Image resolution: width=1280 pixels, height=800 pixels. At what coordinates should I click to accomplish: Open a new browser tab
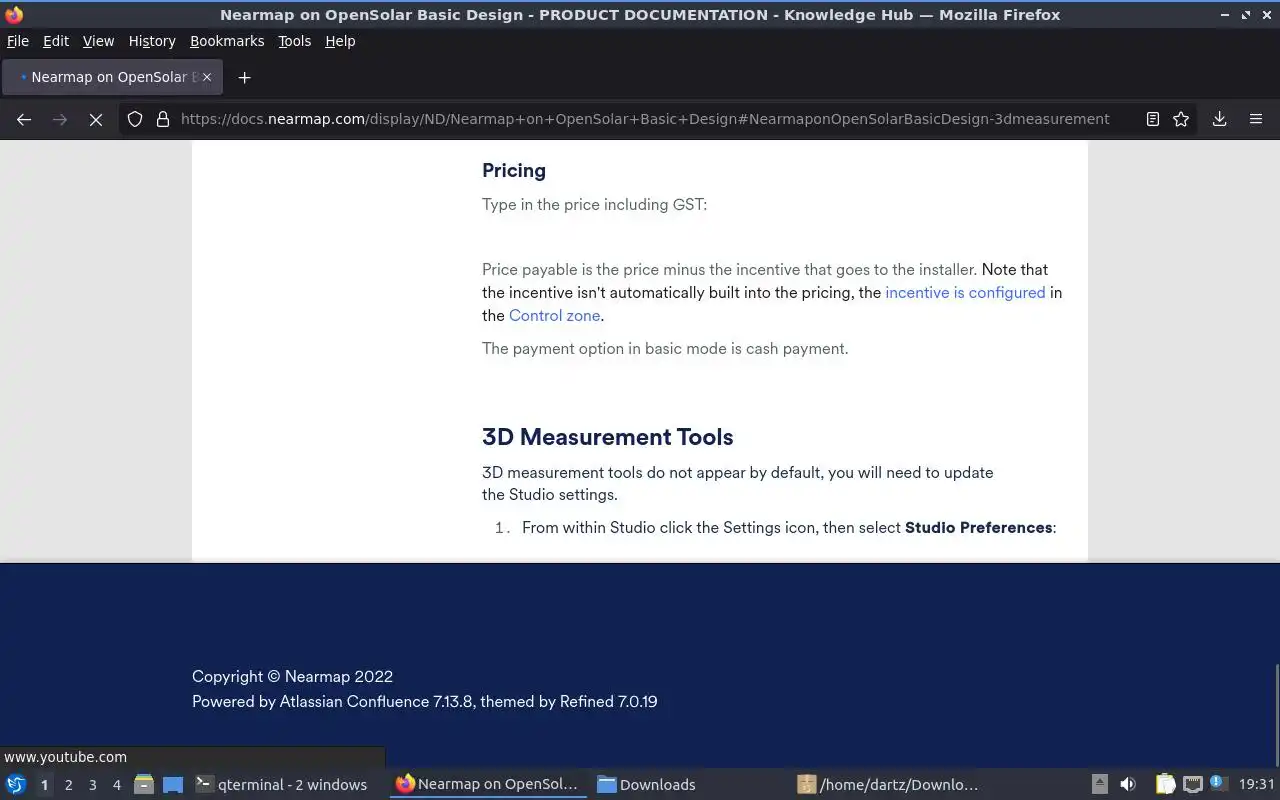[x=244, y=77]
